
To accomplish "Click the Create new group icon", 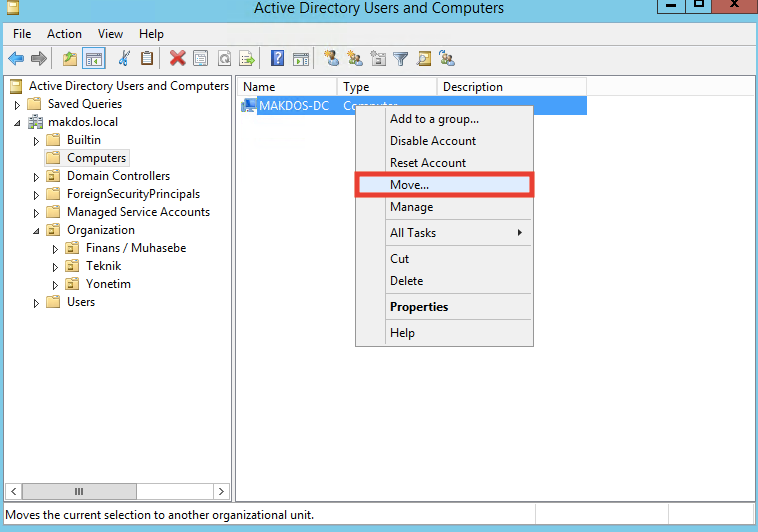I will [x=355, y=59].
